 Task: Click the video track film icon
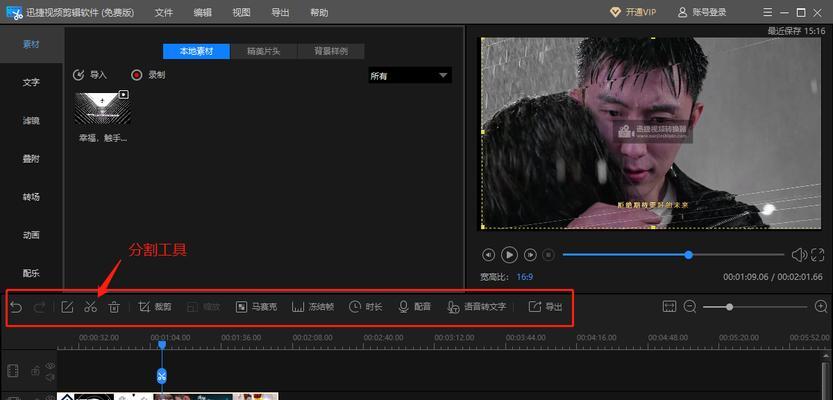click(14, 371)
